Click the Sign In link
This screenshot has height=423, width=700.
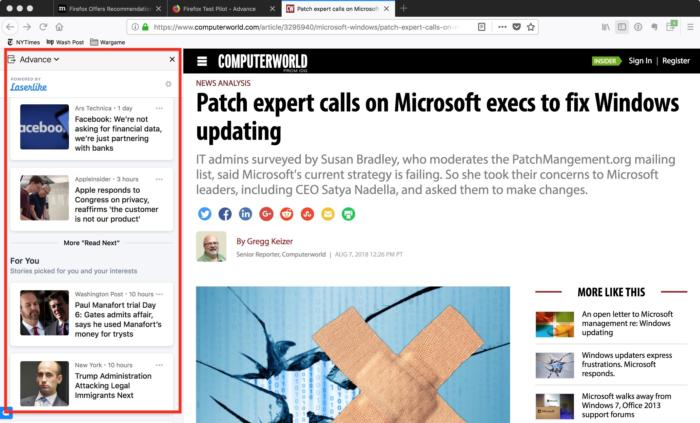pyautogui.click(x=640, y=61)
